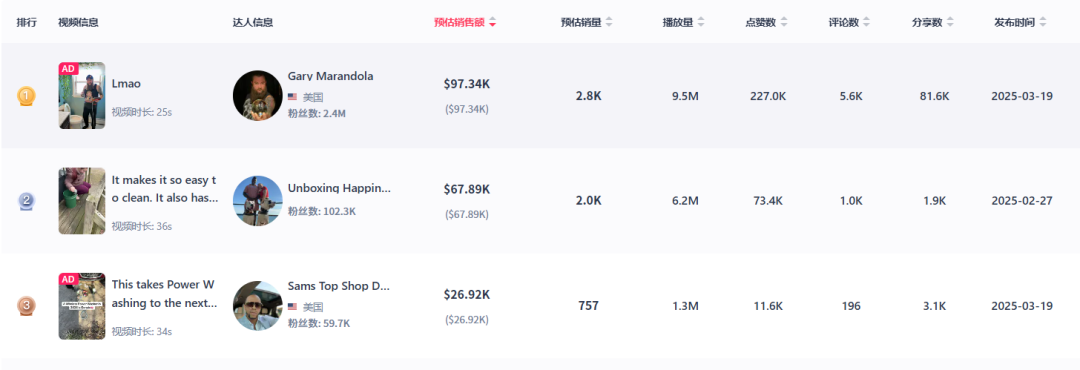
Task: Click the gold rank 1 medal icon
Action: (x=25, y=96)
